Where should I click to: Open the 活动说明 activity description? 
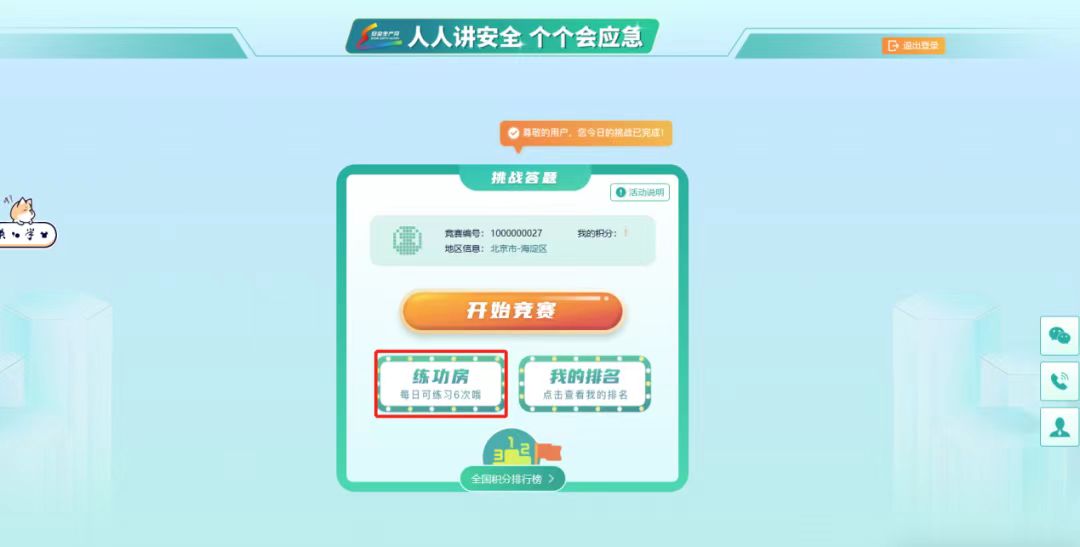[640, 193]
